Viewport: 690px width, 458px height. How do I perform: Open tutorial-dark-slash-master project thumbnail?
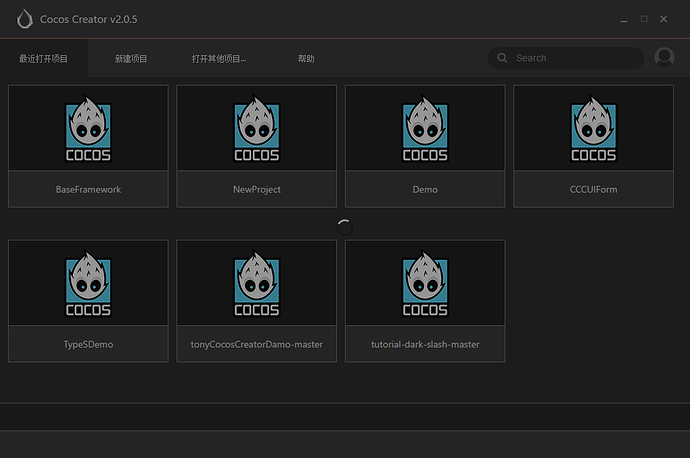click(x=425, y=283)
